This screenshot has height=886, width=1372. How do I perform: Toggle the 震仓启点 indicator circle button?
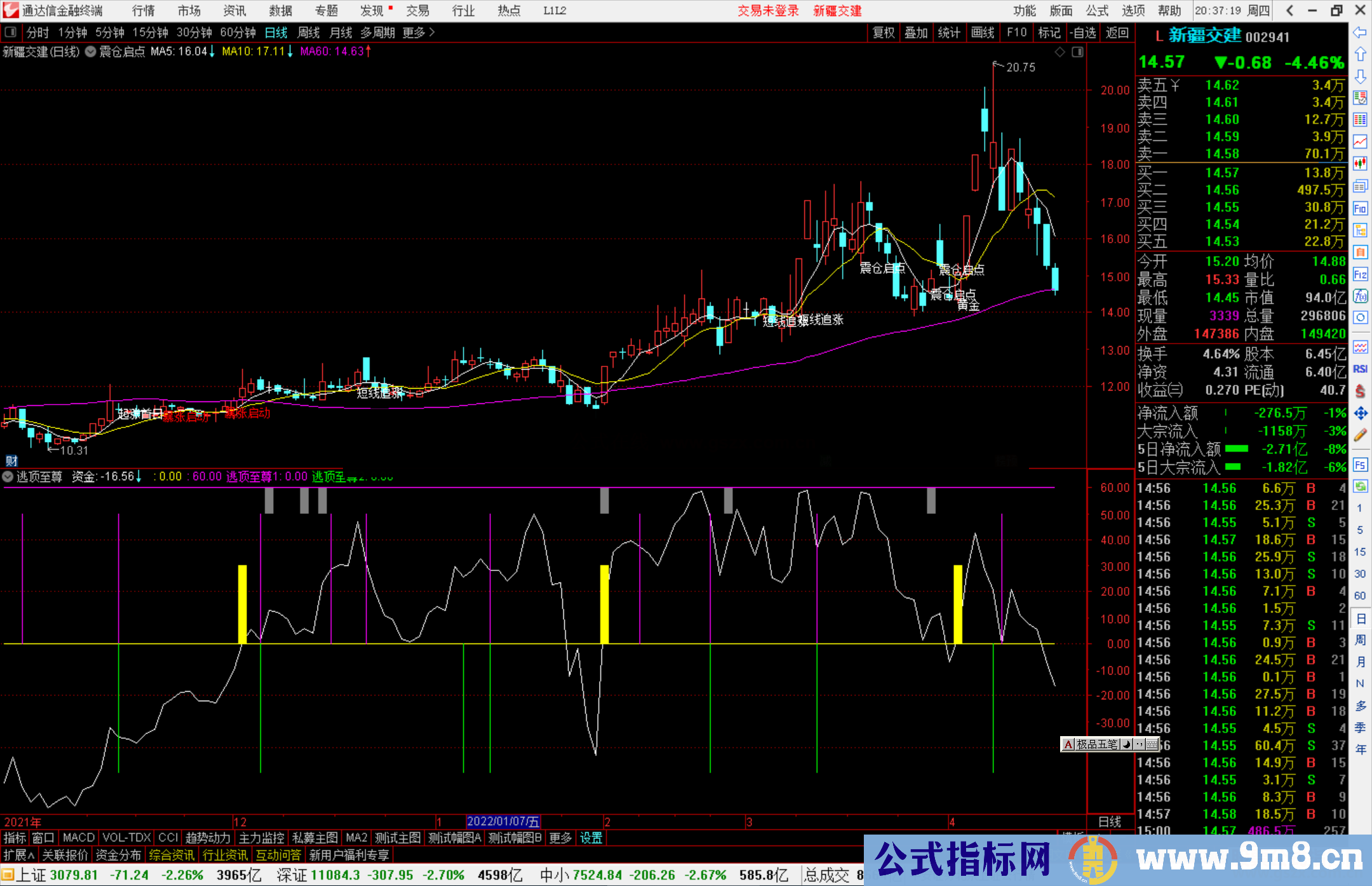pos(91,51)
